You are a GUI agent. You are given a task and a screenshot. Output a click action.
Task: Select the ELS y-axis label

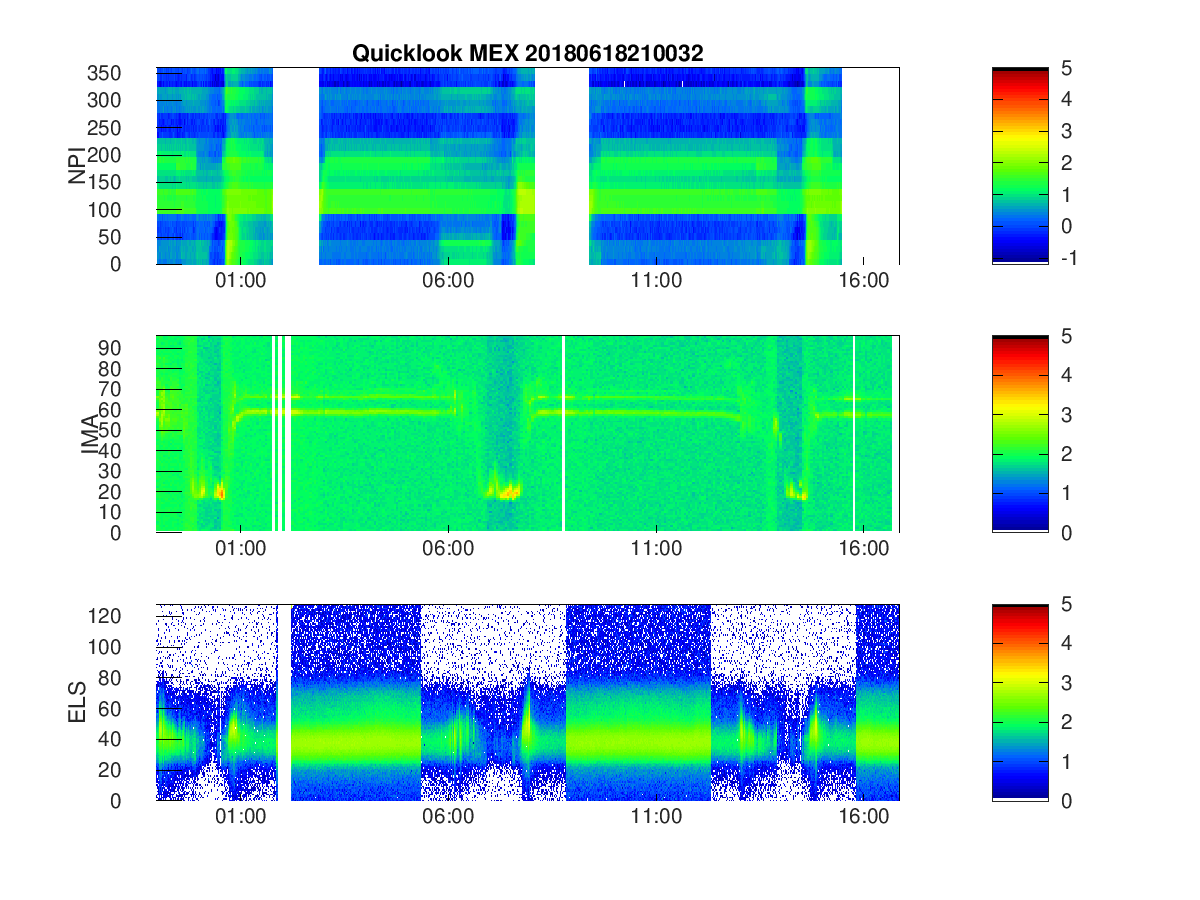77,702
